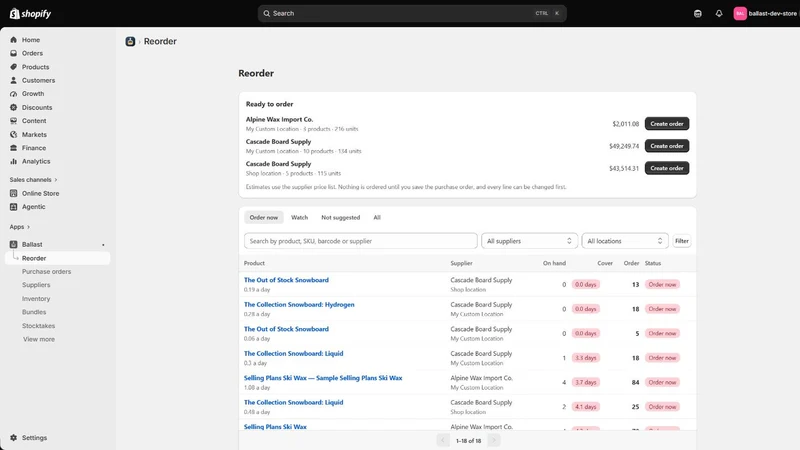Expand the Sales channels section
The image size is (800, 450).
pyautogui.click(x=33, y=180)
